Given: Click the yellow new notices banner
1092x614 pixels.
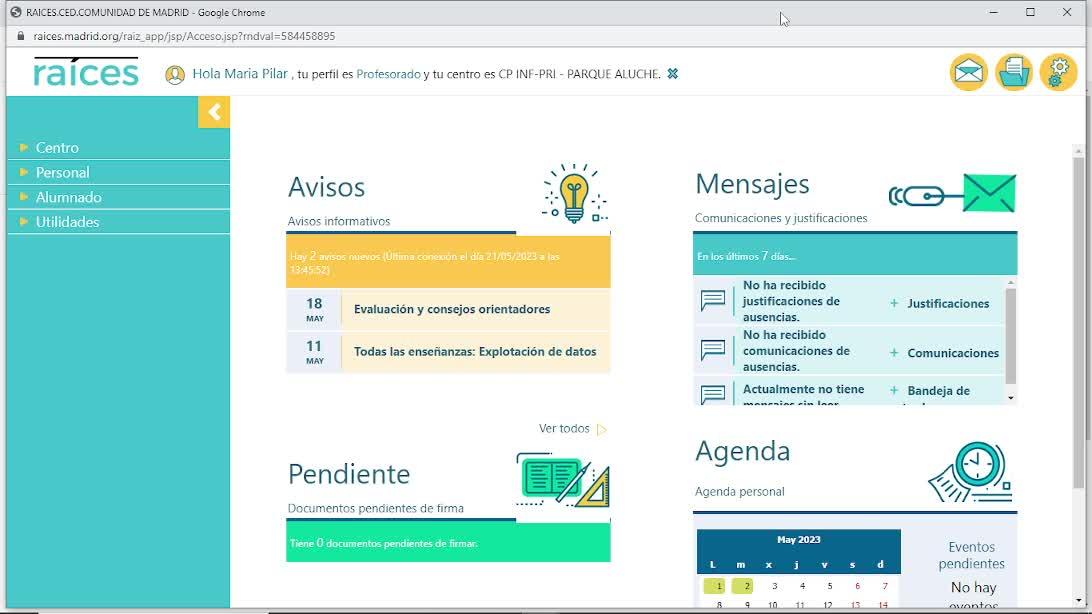Looking at the screenshot, I should [x=448, y=262].
